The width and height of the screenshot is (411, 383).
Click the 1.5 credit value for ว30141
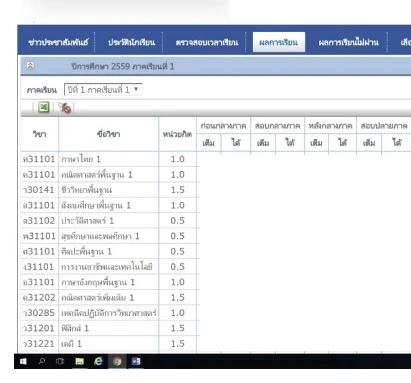178,190
